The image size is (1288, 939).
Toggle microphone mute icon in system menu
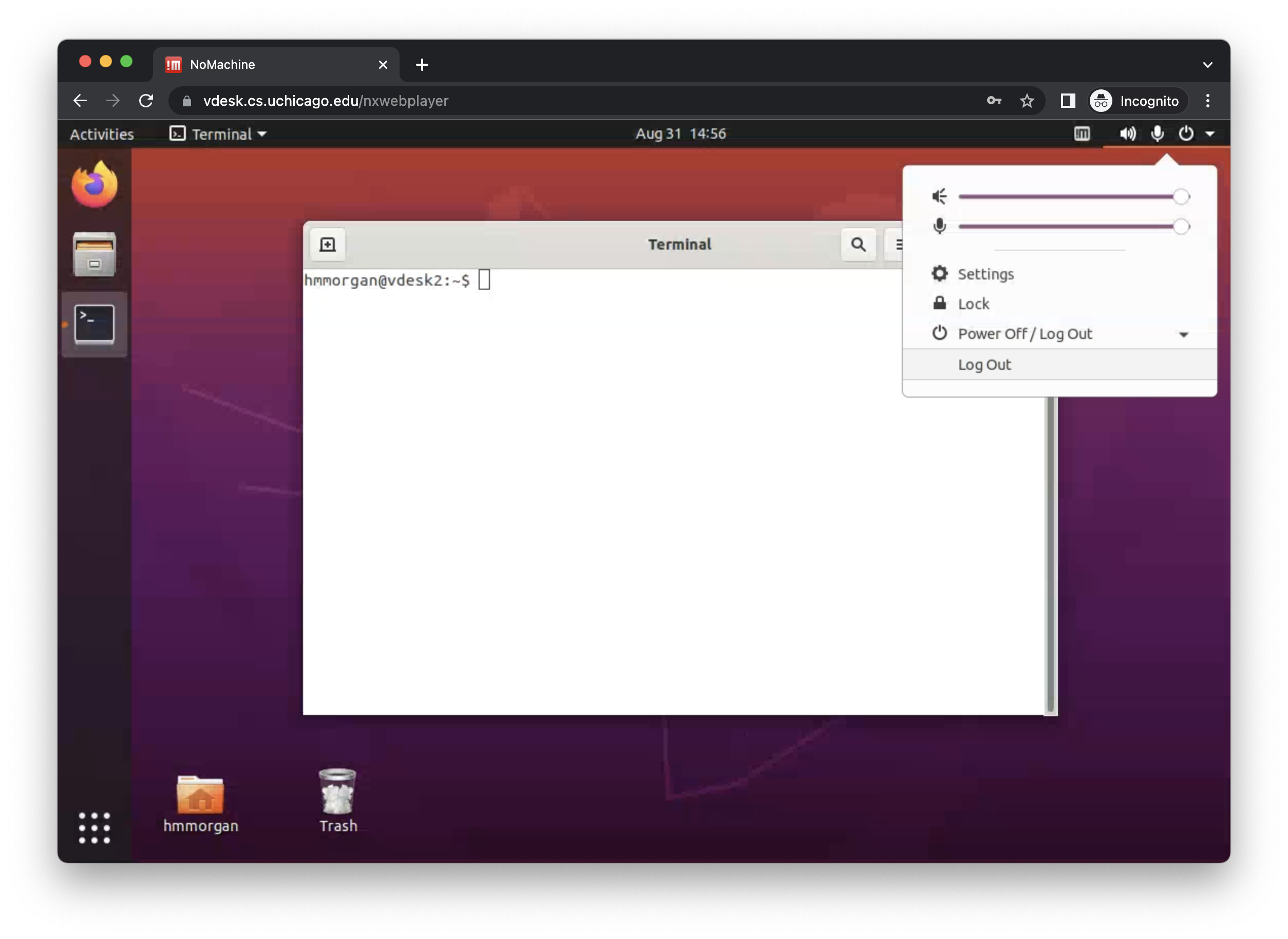939,226
